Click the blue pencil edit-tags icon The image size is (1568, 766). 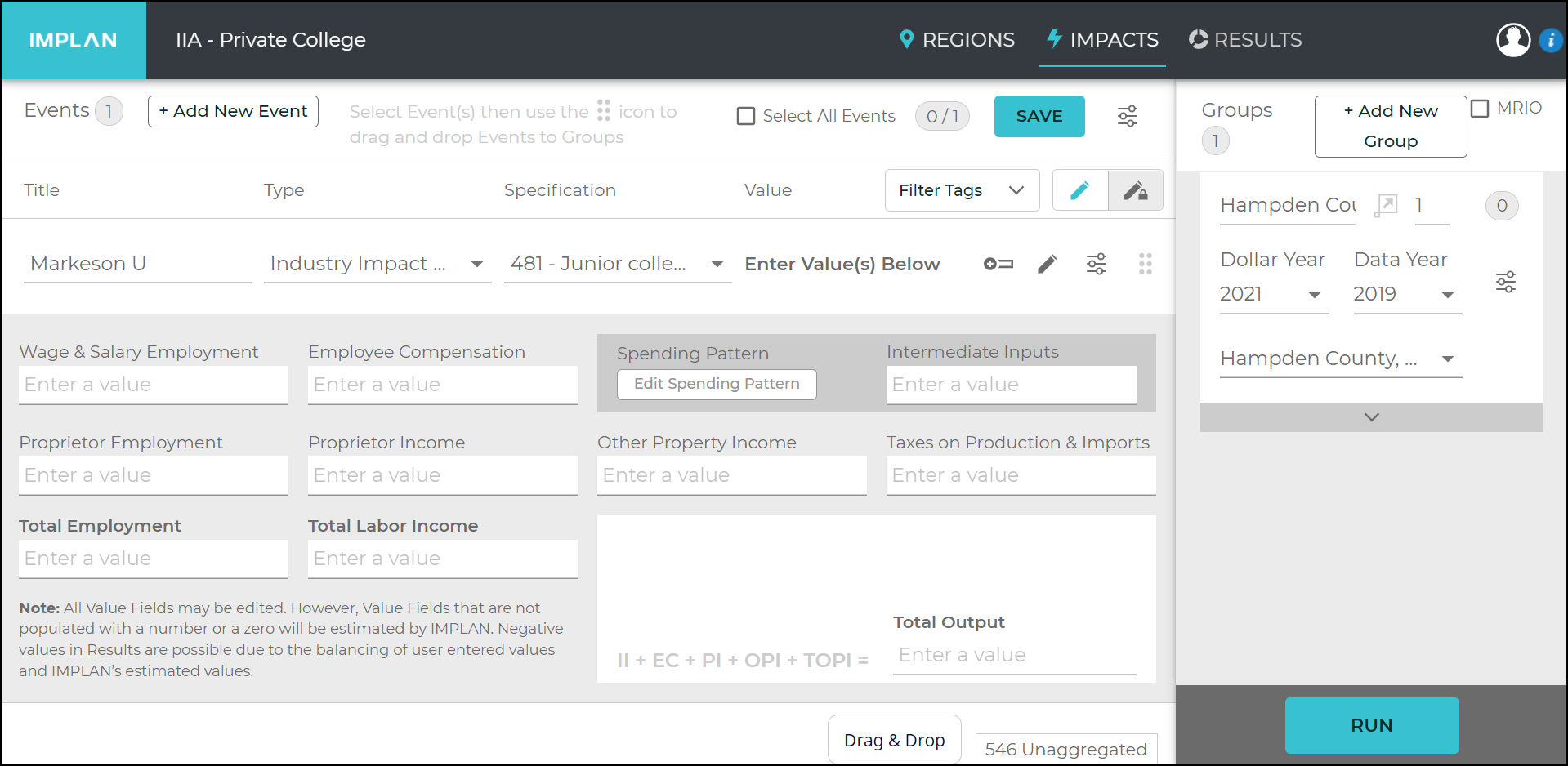[x=1080, y=190]
